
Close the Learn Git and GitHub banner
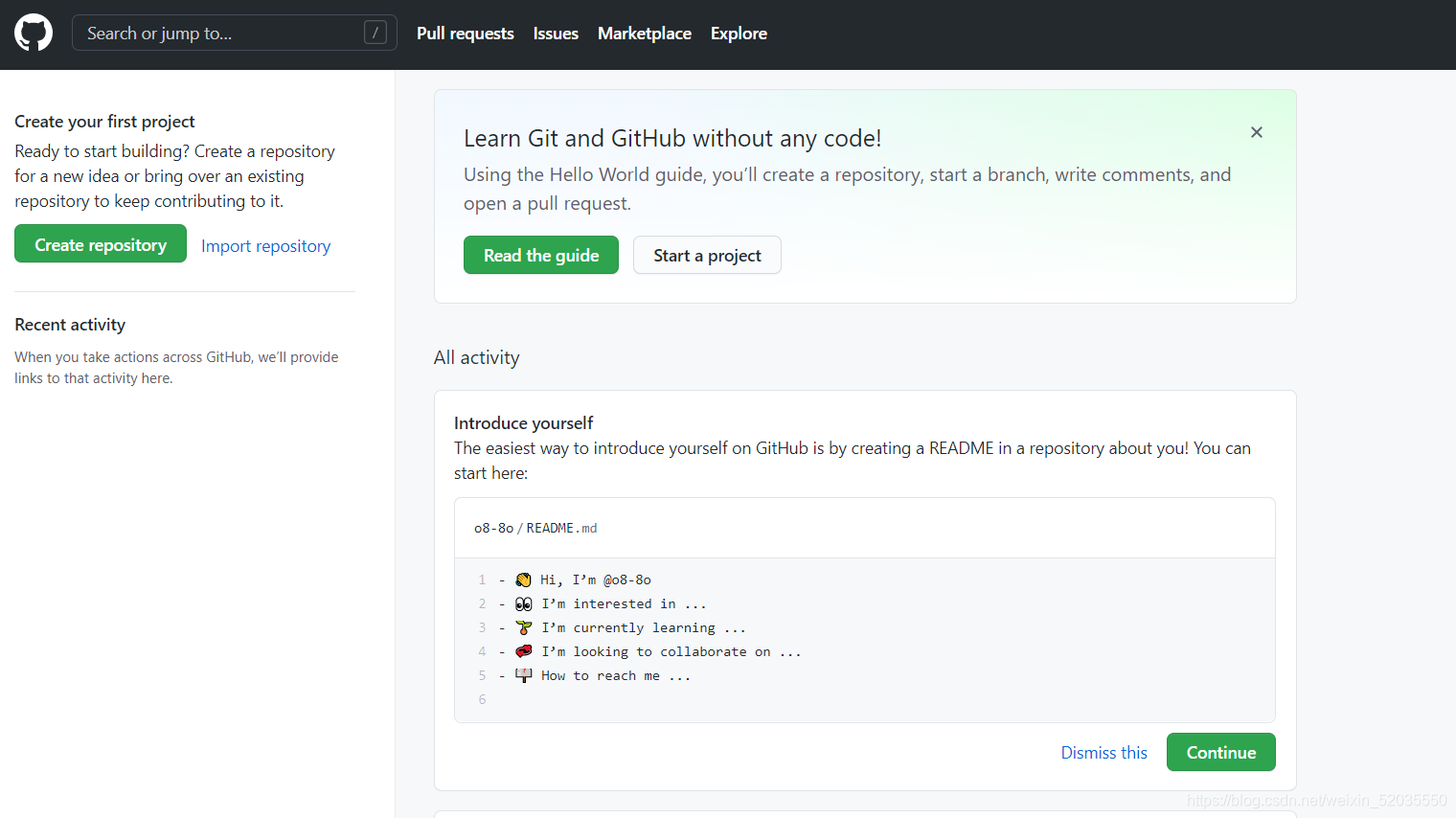[1257, 132]
